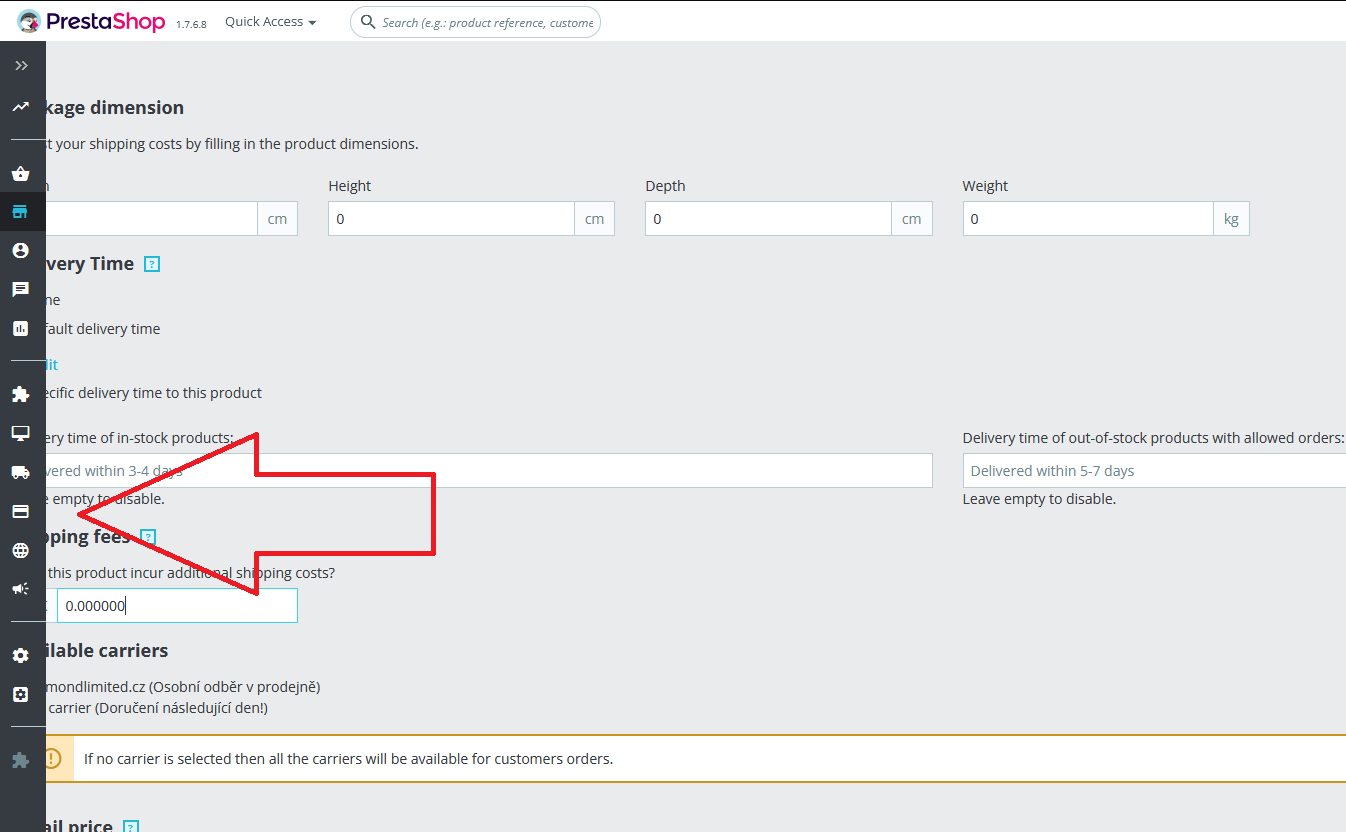
Task: Focus the Depth input field
Action: point(768,219)
